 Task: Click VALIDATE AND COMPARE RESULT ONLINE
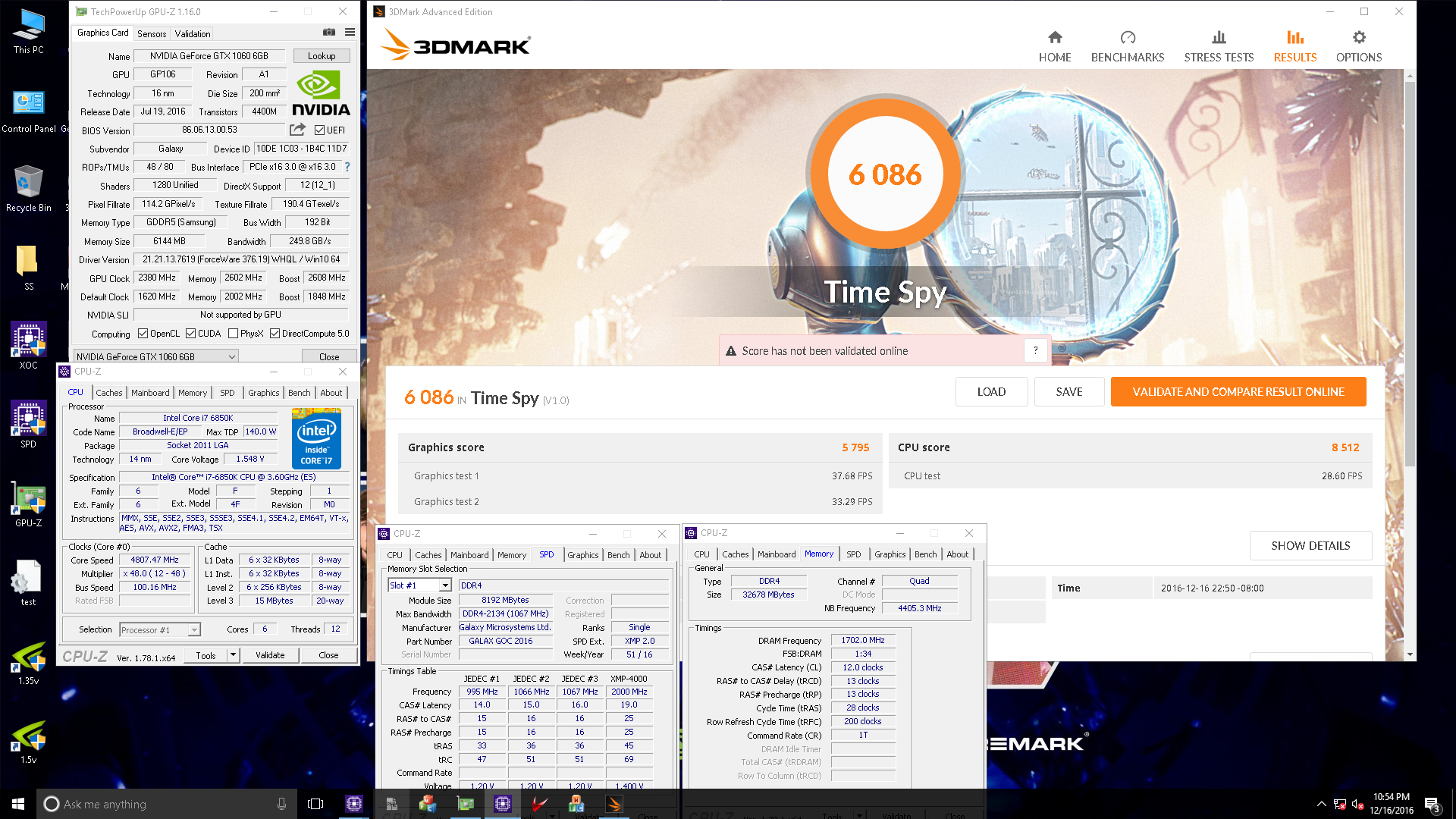click(1238, 392)
